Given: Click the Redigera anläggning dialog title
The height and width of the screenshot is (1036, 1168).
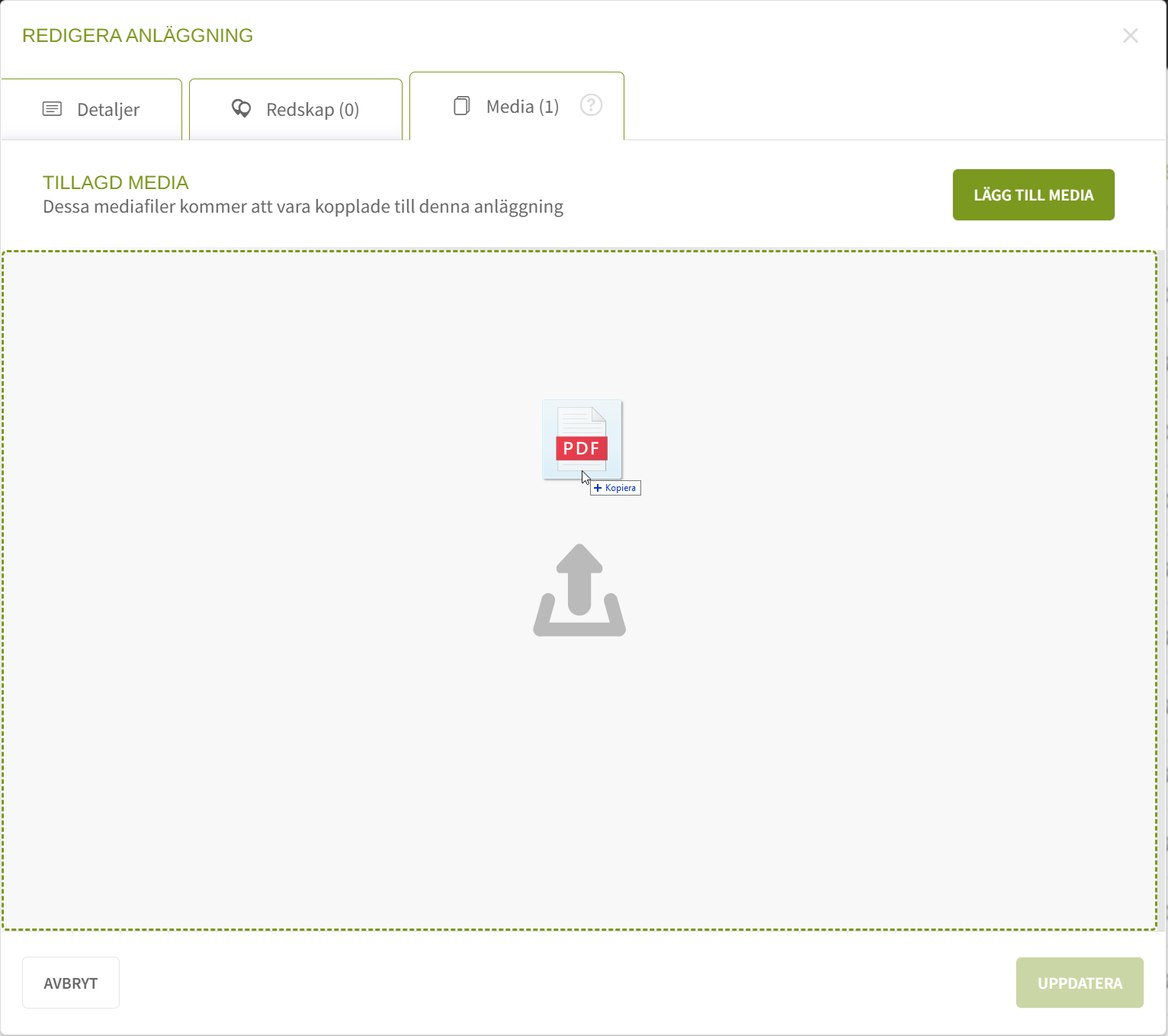Looking at the screenshot, I should point(137,36).
